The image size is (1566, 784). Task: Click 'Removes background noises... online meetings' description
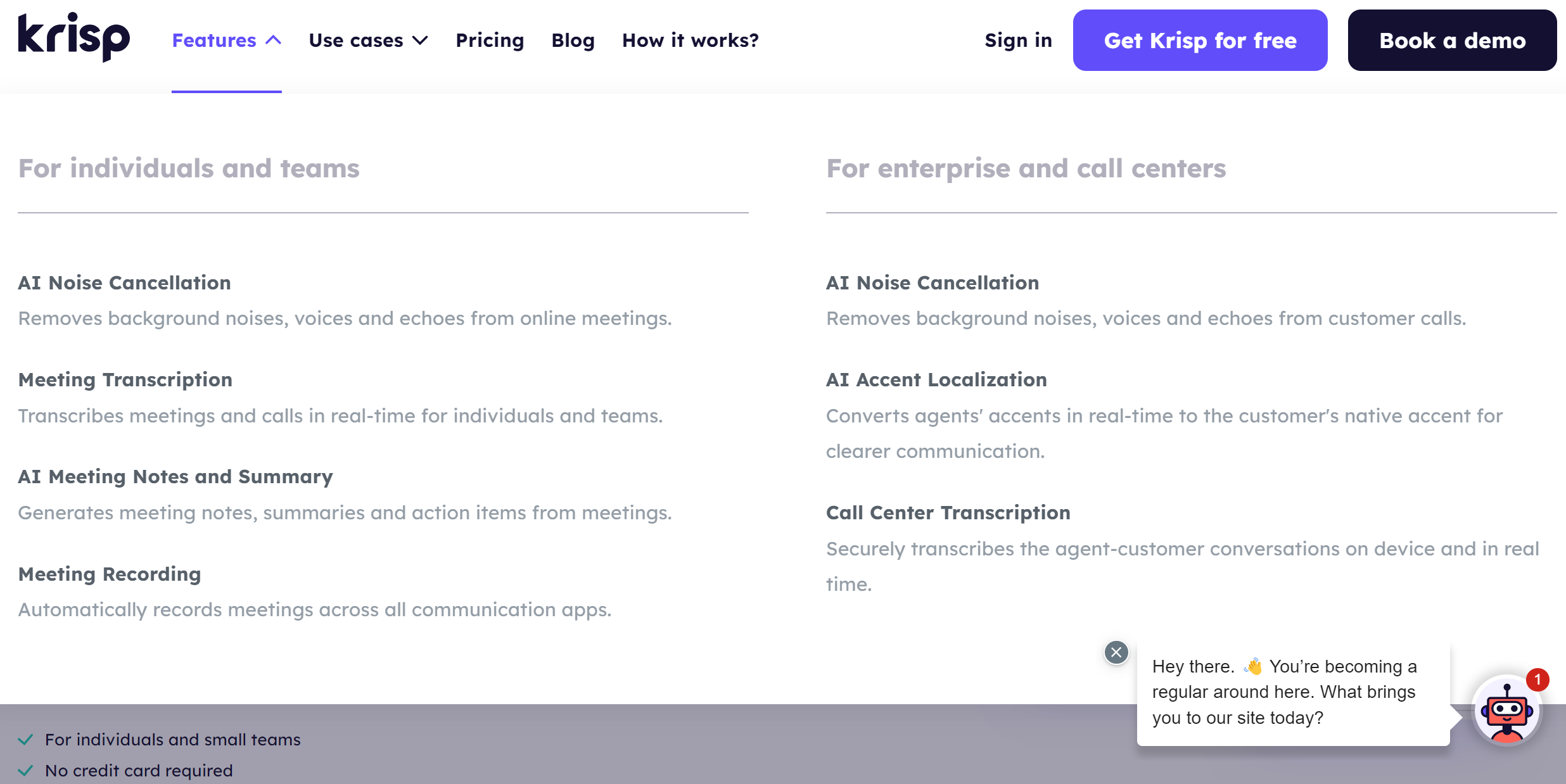tap(345, 319)
